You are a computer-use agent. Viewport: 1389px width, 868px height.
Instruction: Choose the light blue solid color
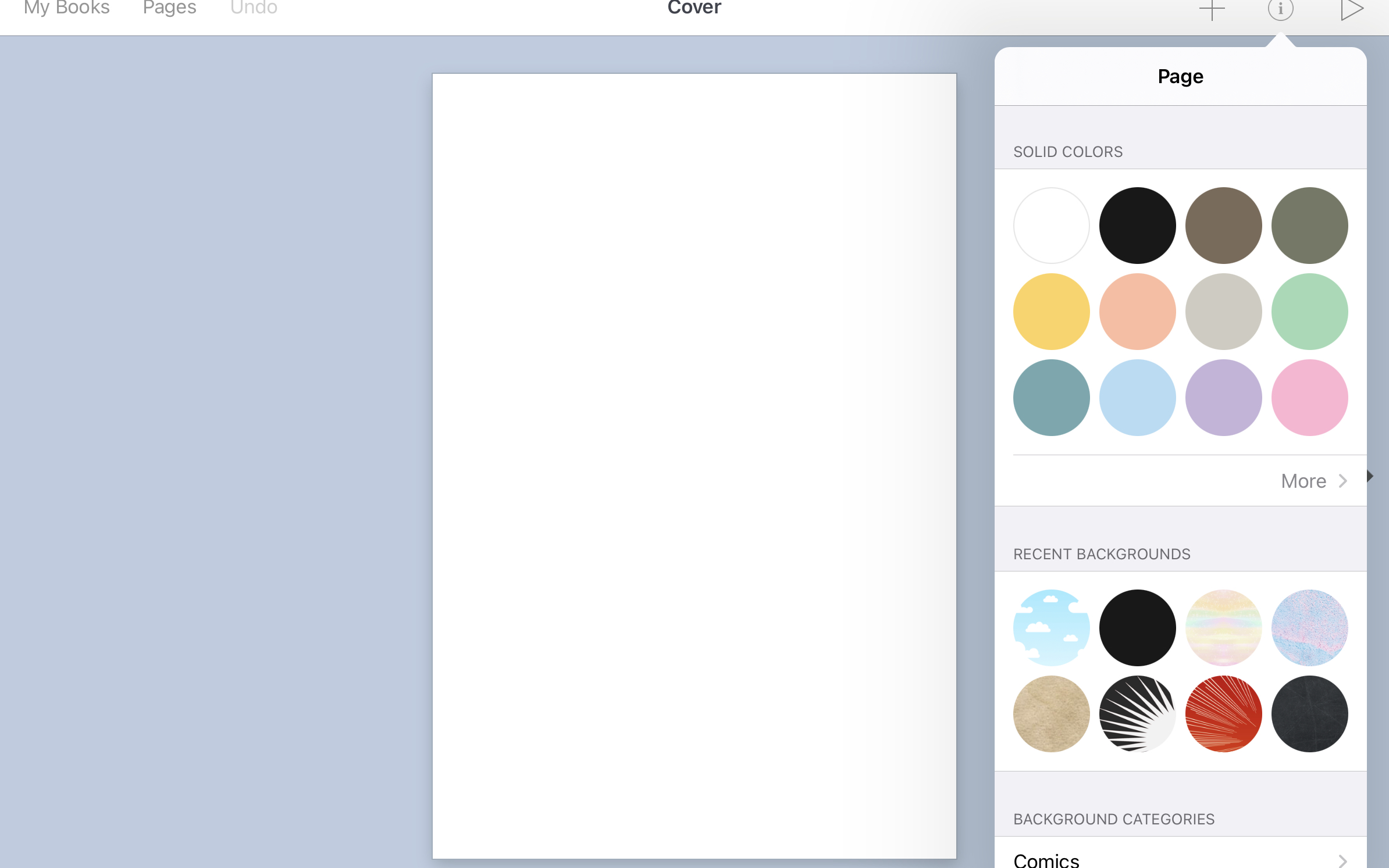coord(1137,398)
